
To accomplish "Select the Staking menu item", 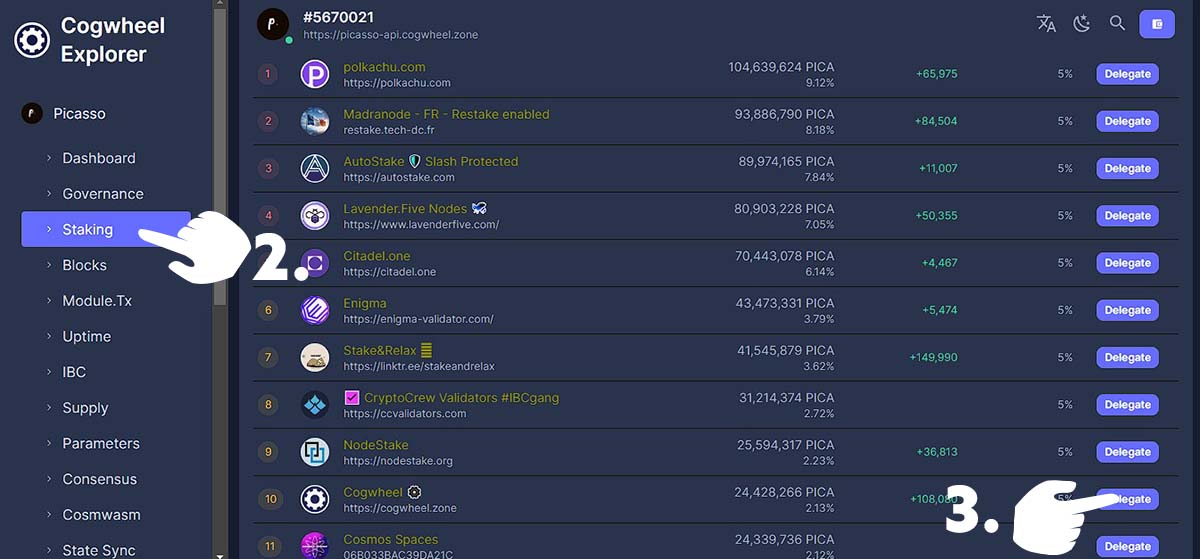I will [x=106, y=229].
